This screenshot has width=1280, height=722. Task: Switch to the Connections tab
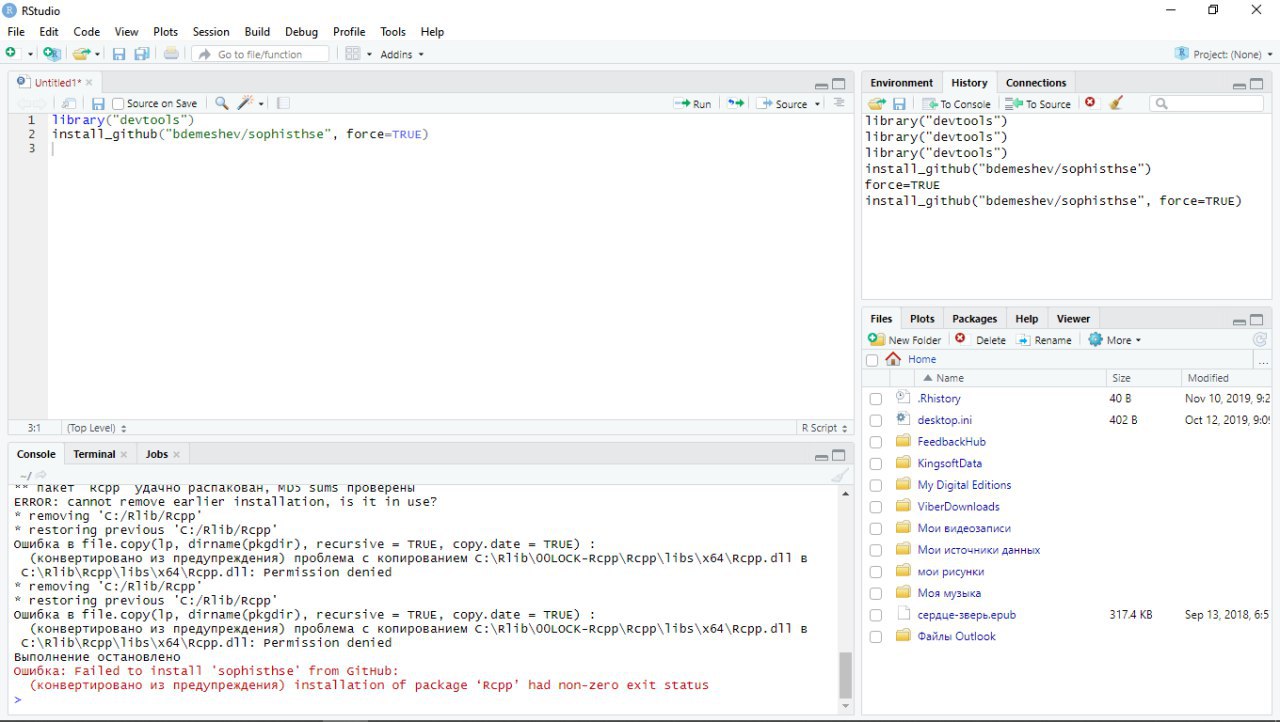pos(1036,83)
